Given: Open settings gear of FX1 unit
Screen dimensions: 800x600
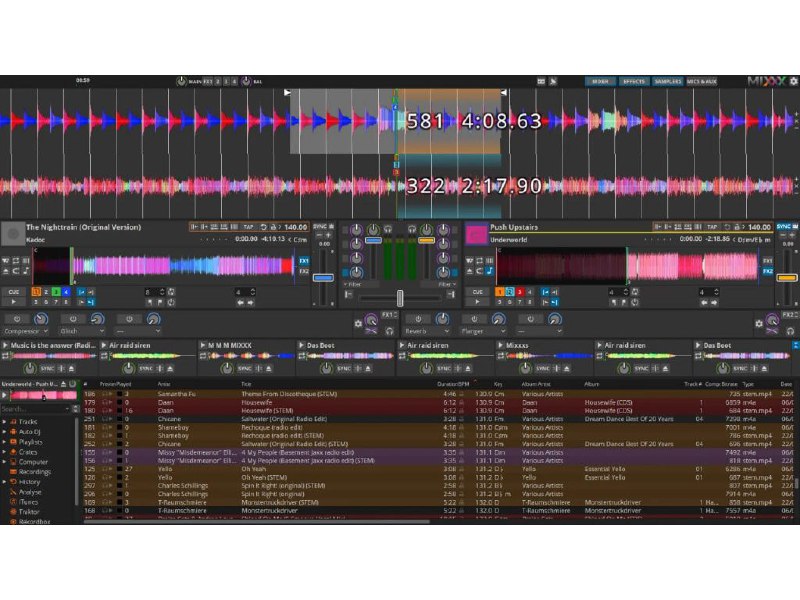Looking at the screenshot, I should tap(358, 323).
